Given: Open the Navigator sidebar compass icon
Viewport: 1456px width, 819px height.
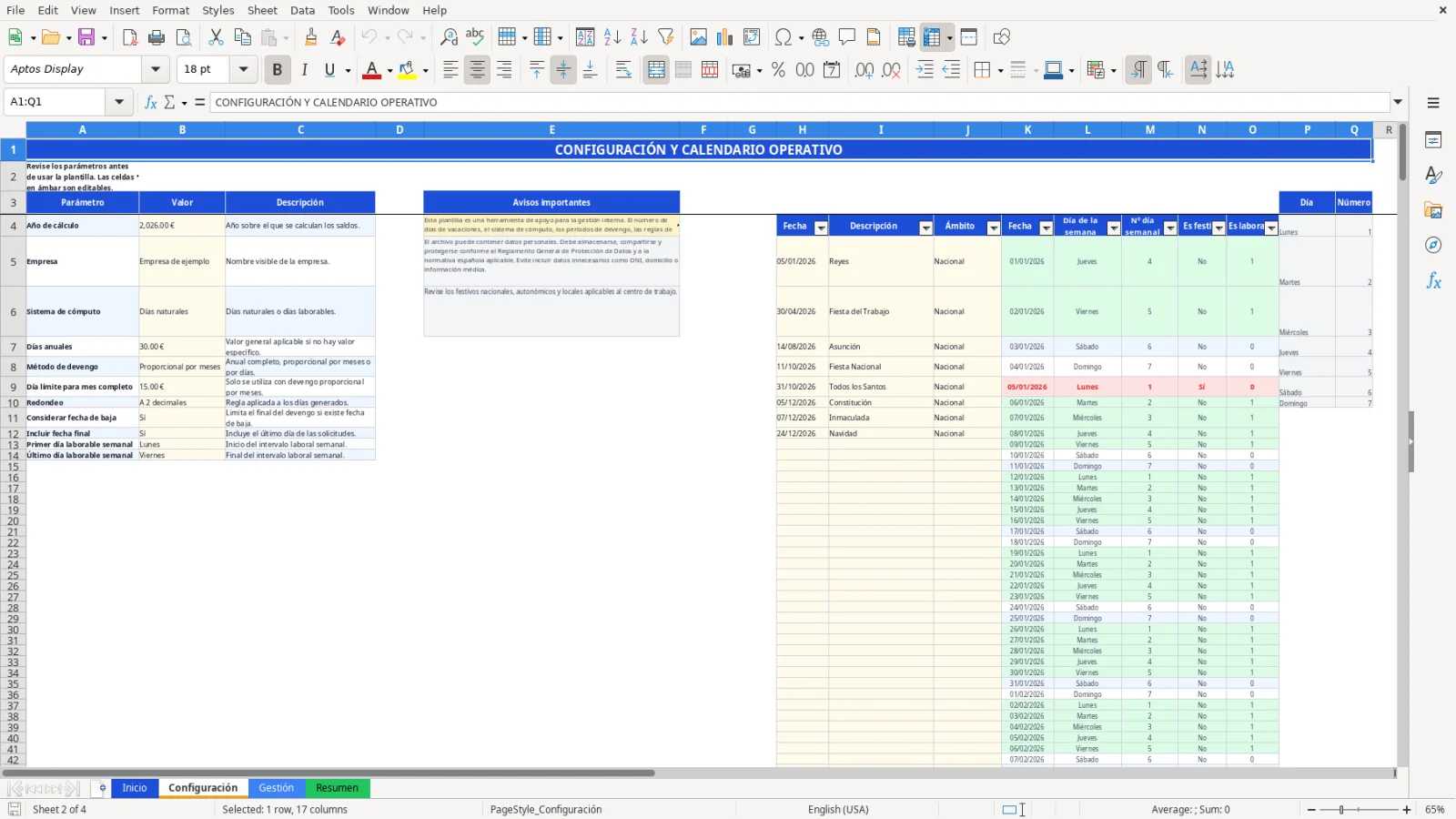Looking at the screenshot, I should 1433,245.
